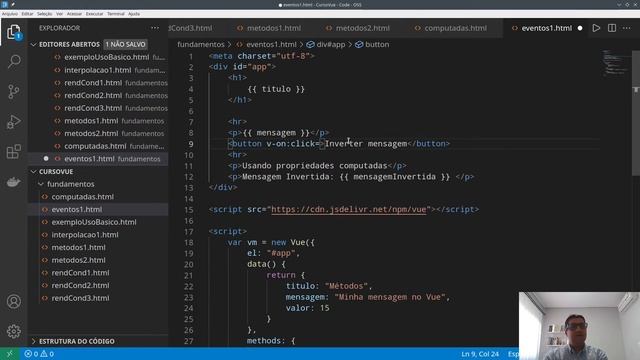The height and width of the screenshot is (360, 640).
Task: Open the errors and warnings counter
Action: 39,354
